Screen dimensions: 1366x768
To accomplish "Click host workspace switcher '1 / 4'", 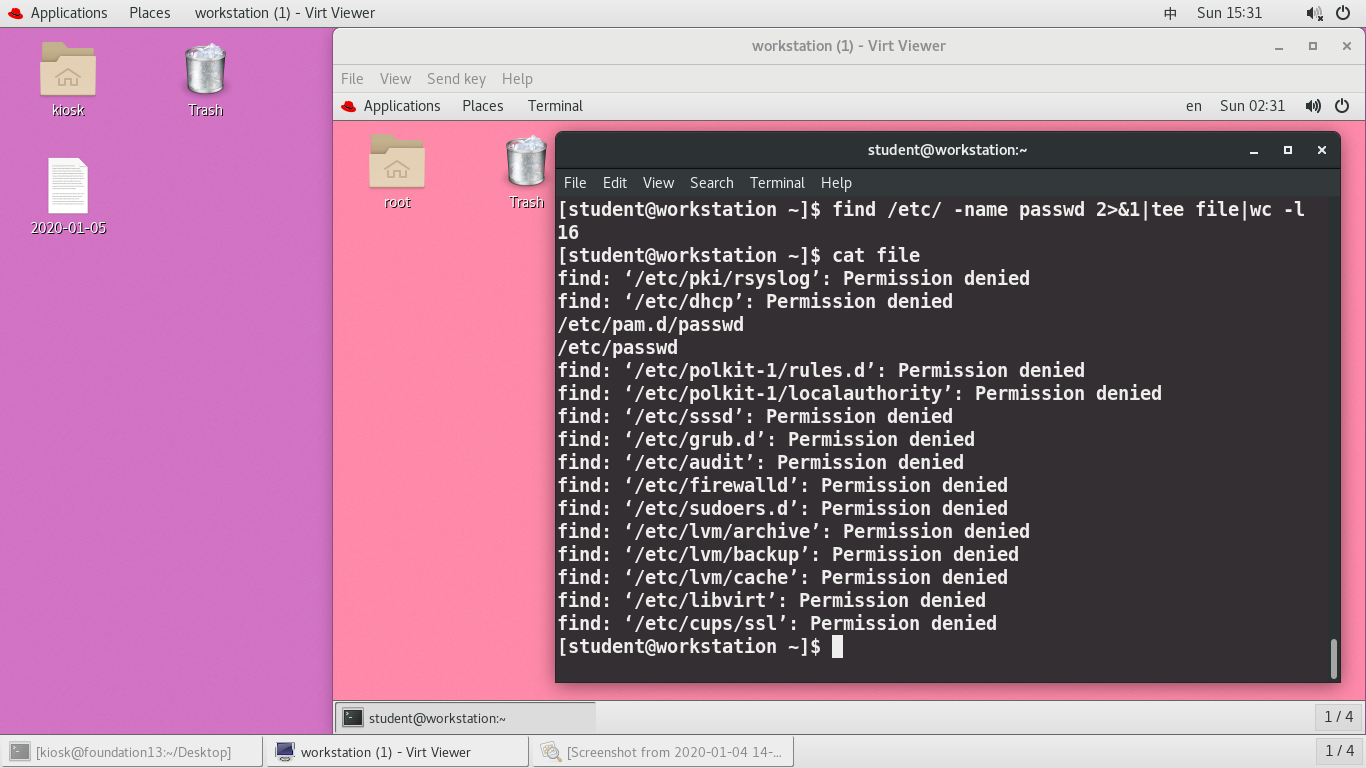I will pyautogui.click(x=1339, y=751).
